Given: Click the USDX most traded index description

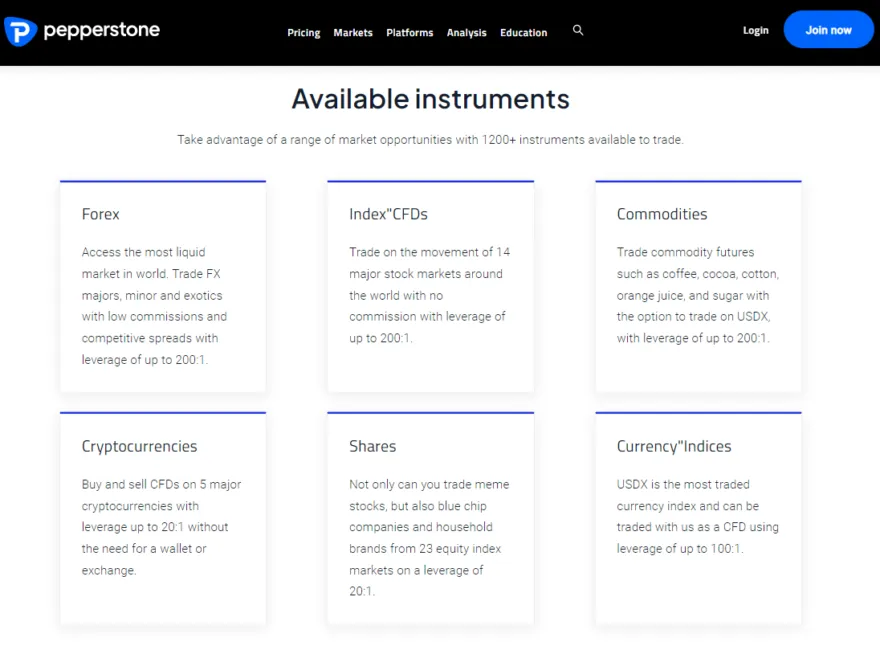Looking at the screenshot, I should click(697, 516).
